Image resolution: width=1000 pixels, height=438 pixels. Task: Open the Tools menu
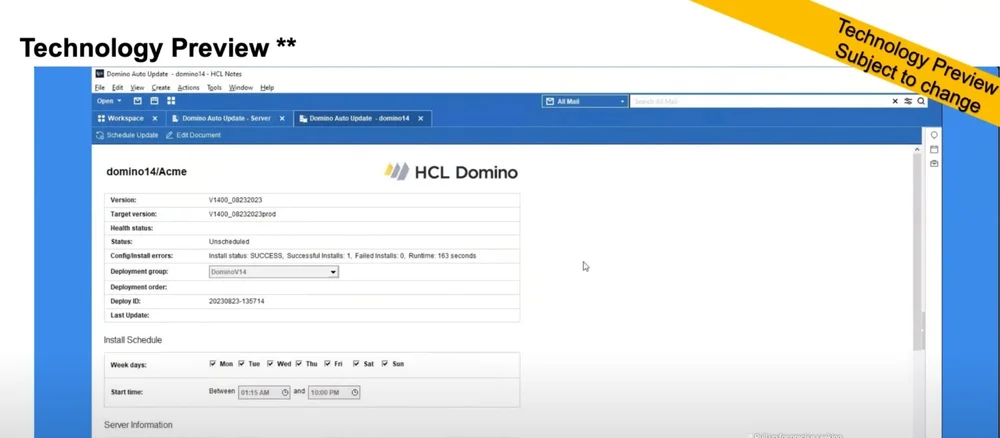pyautogui.click(x=214, y=87)
